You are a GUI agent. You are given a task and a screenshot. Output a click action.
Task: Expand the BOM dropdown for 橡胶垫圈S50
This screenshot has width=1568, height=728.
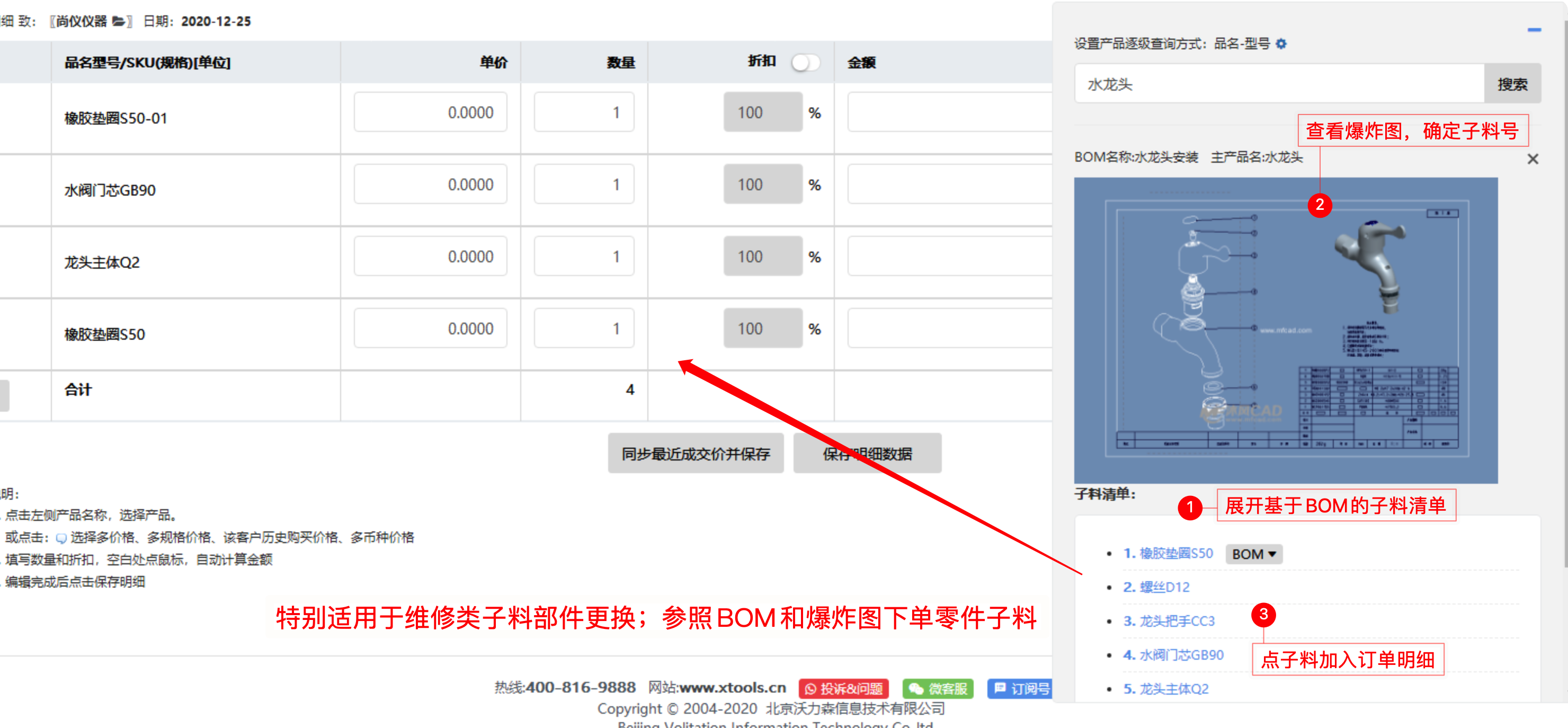[1253, 554]
